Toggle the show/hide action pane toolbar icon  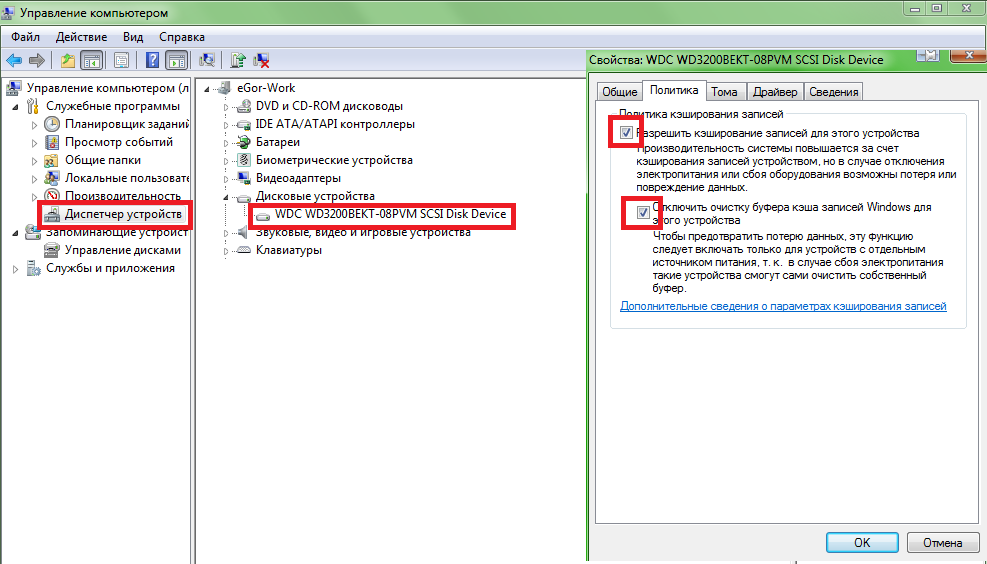pos(176,60)
